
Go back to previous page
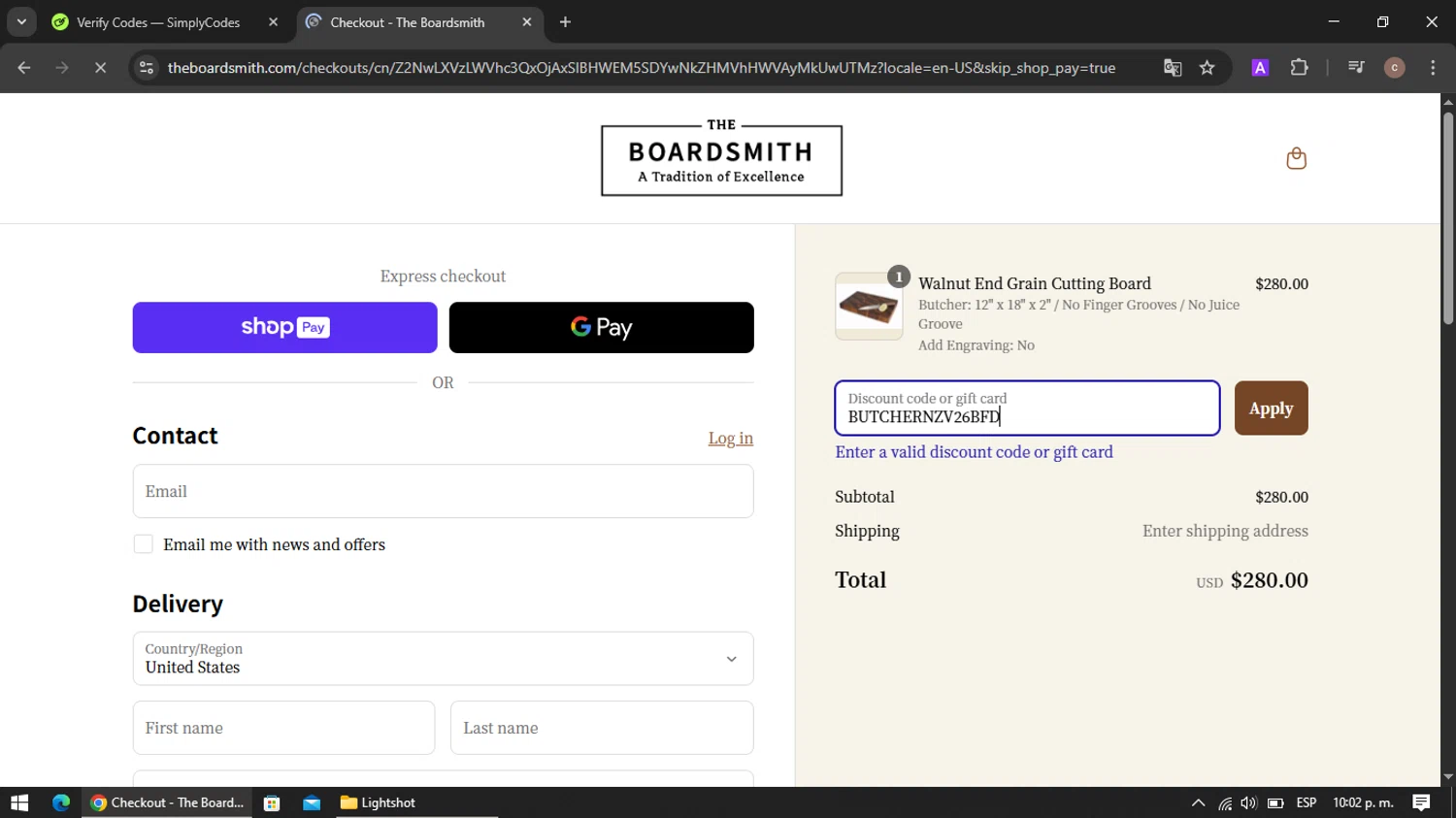[24, 68]
